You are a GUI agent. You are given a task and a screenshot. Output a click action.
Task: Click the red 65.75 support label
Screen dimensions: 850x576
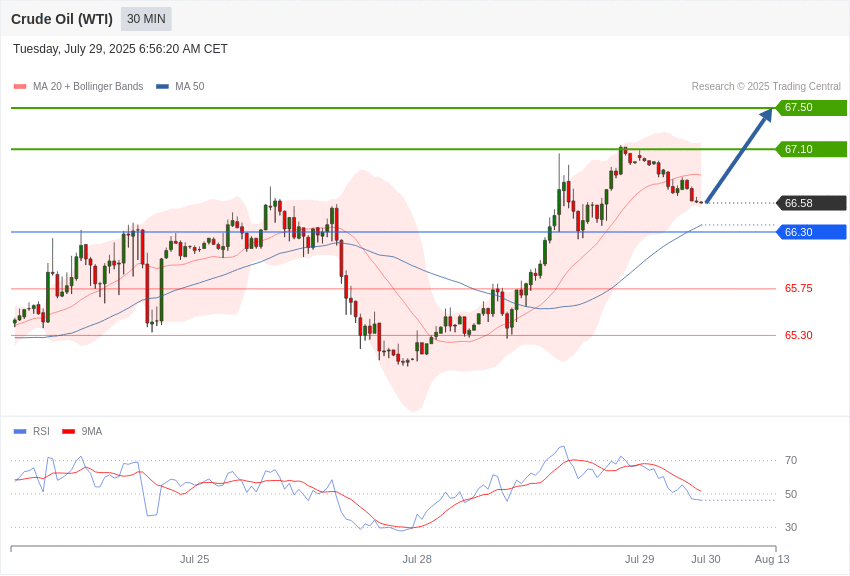point(799,288)
